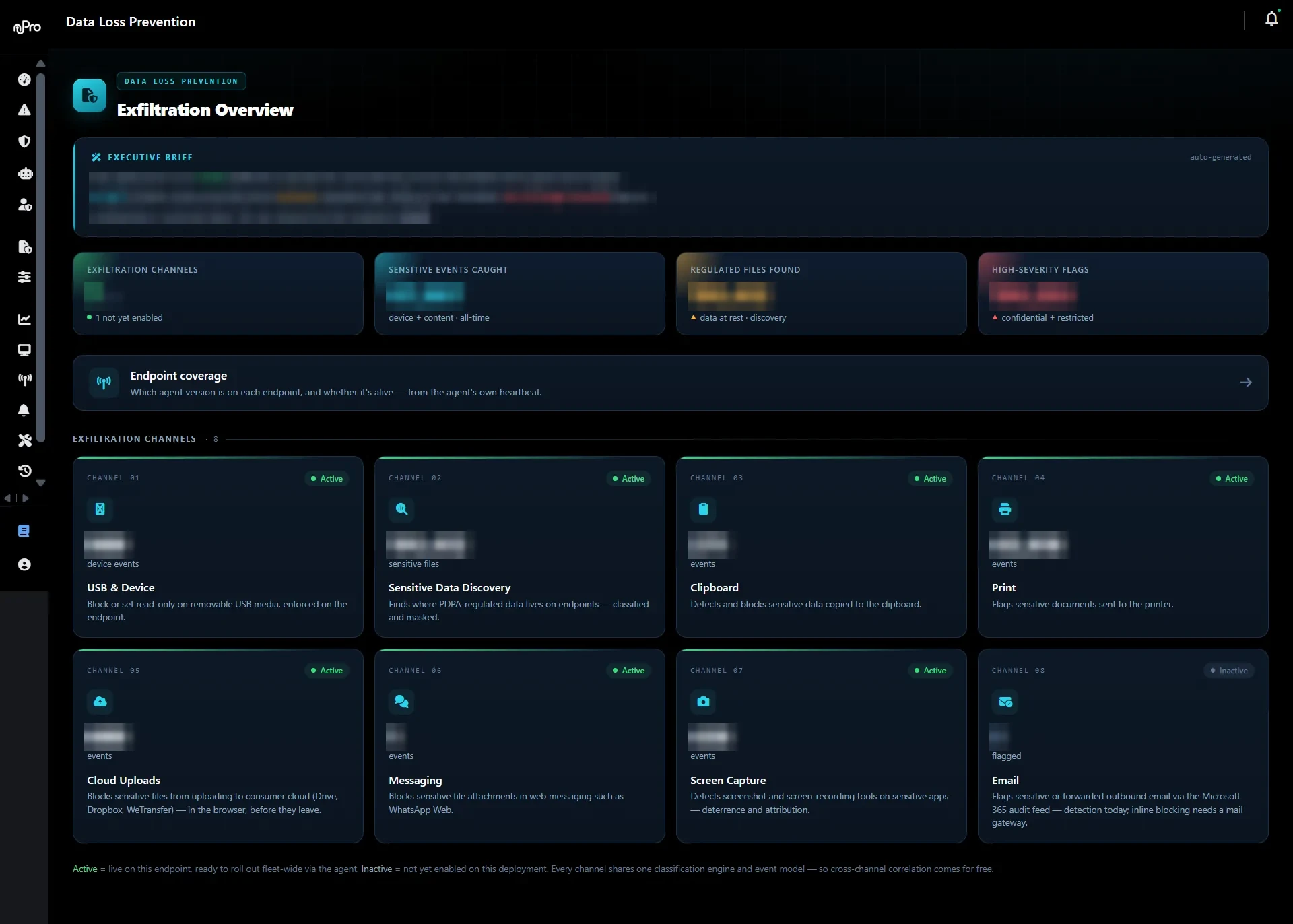Click the Active badge on Channel 03
1293x924 pixels.
tap(930, 478)
